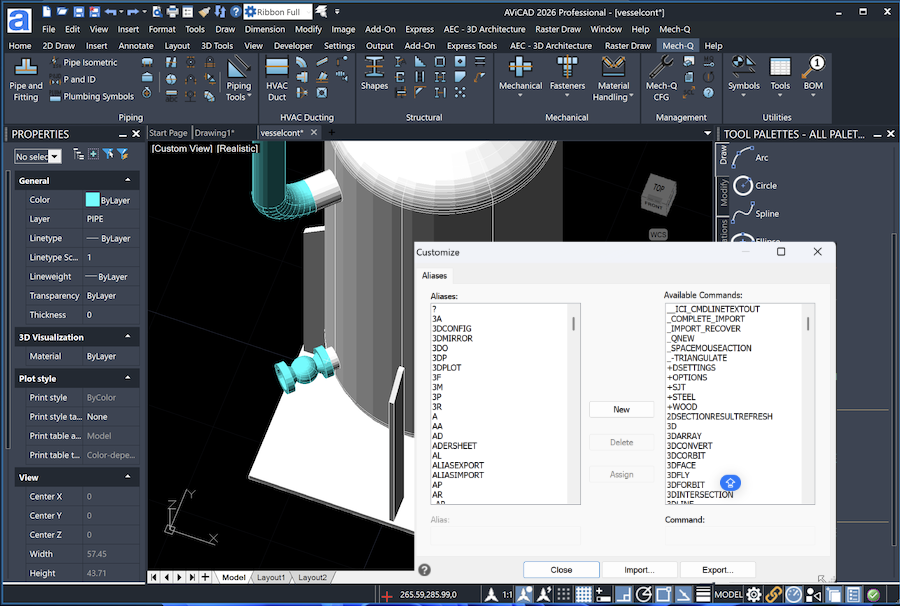
Task: Click the BOM tool in Utilities panel
Action: click(x=812, y=82)
